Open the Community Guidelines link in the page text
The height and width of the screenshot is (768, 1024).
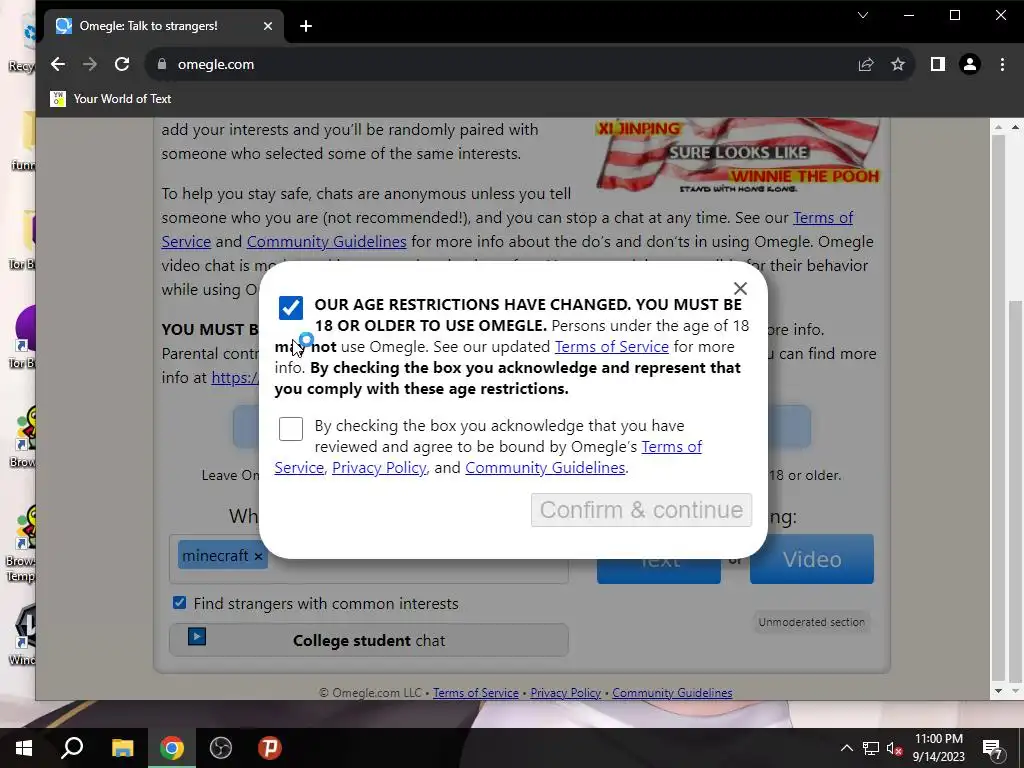coord(327,242)
